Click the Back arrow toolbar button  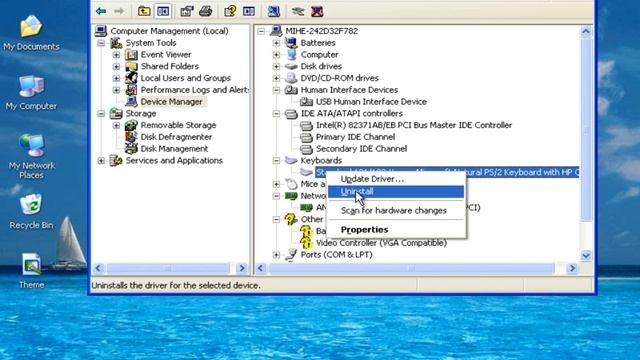click(x=101, y=11)
